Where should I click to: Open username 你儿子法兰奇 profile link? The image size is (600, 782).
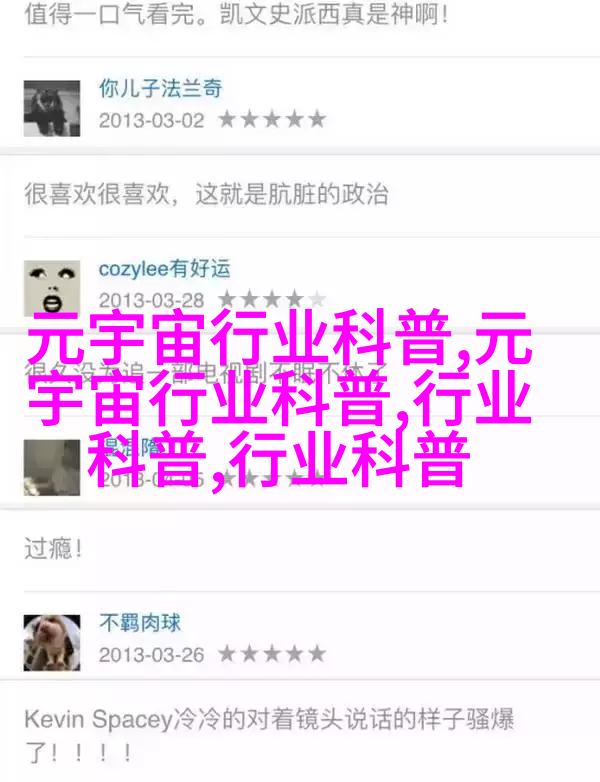click(161, 89)
